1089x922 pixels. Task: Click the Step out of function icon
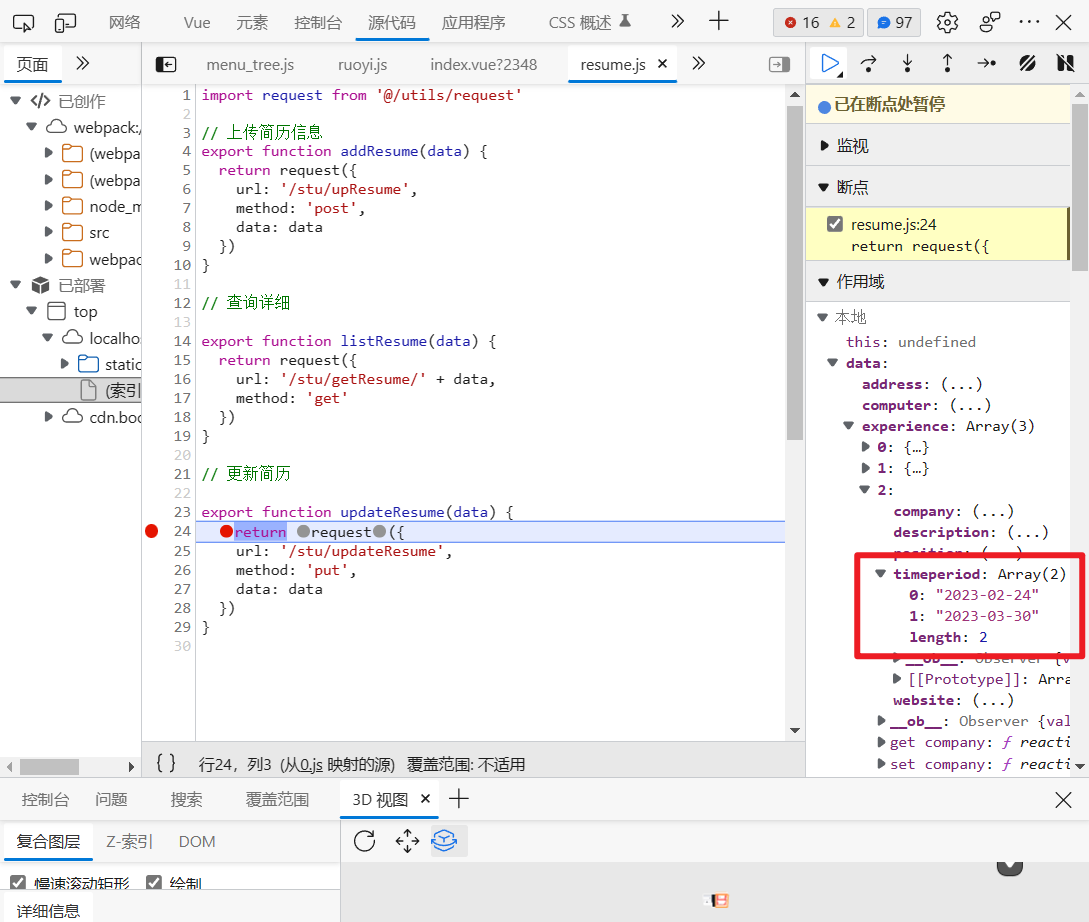point(947,63)
